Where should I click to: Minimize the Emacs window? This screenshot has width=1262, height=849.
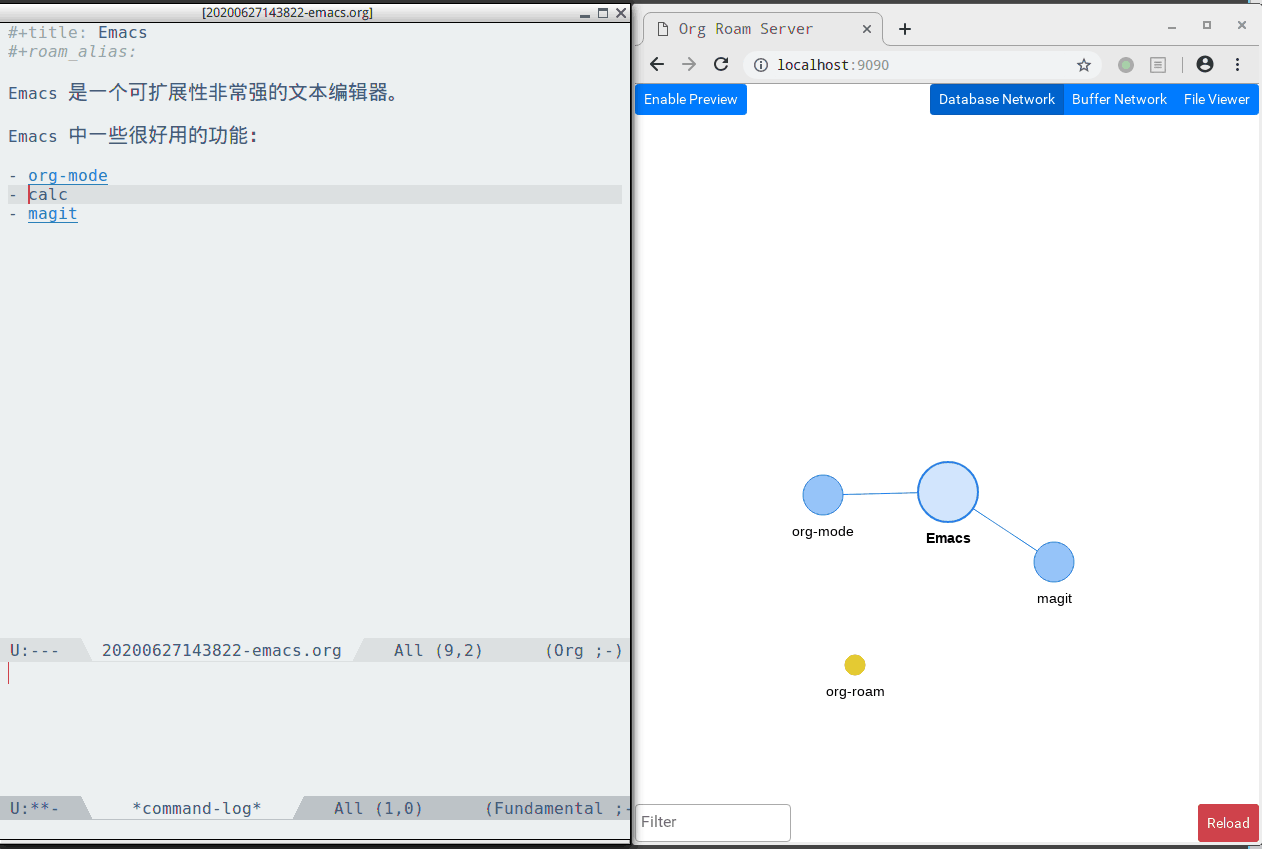point(585,13)
